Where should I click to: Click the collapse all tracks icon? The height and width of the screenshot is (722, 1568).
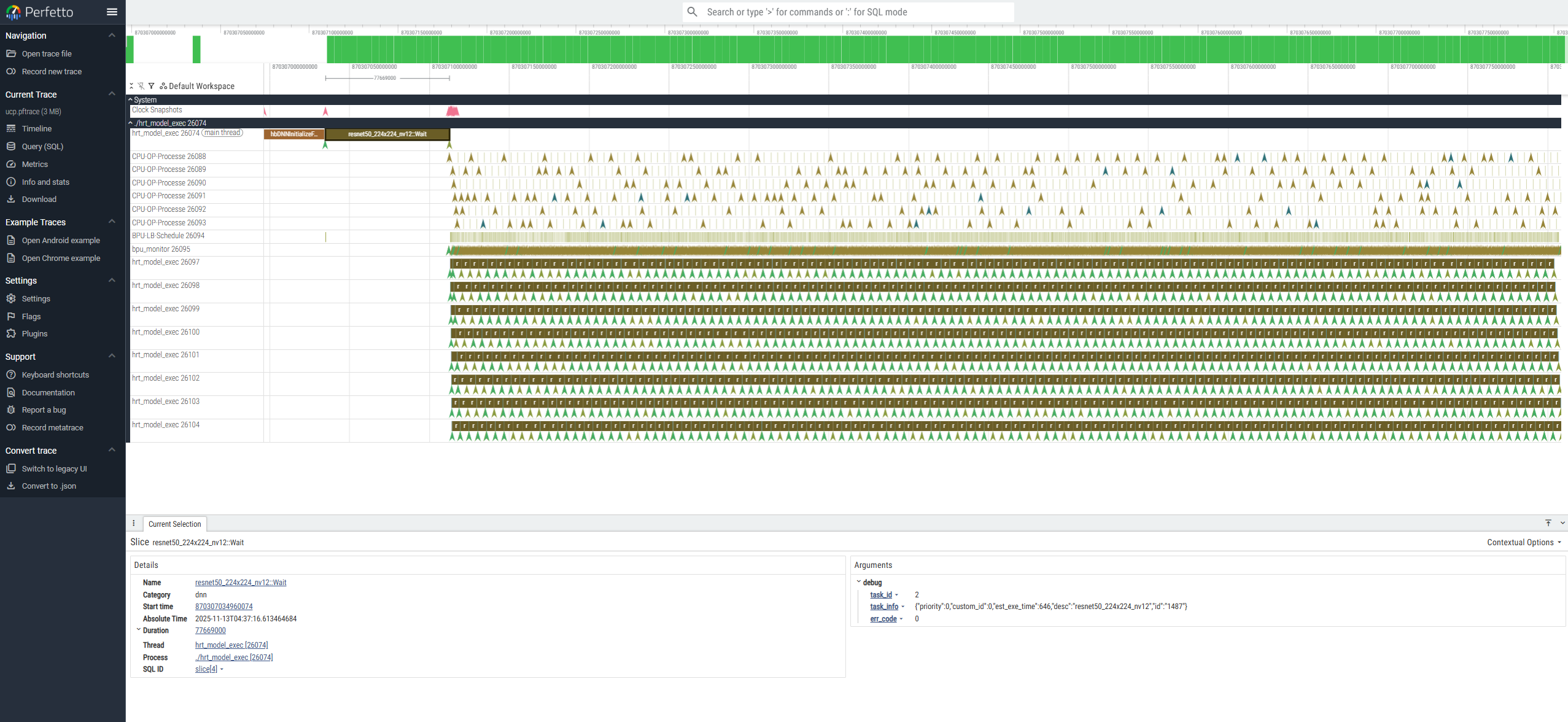point(131,86)
